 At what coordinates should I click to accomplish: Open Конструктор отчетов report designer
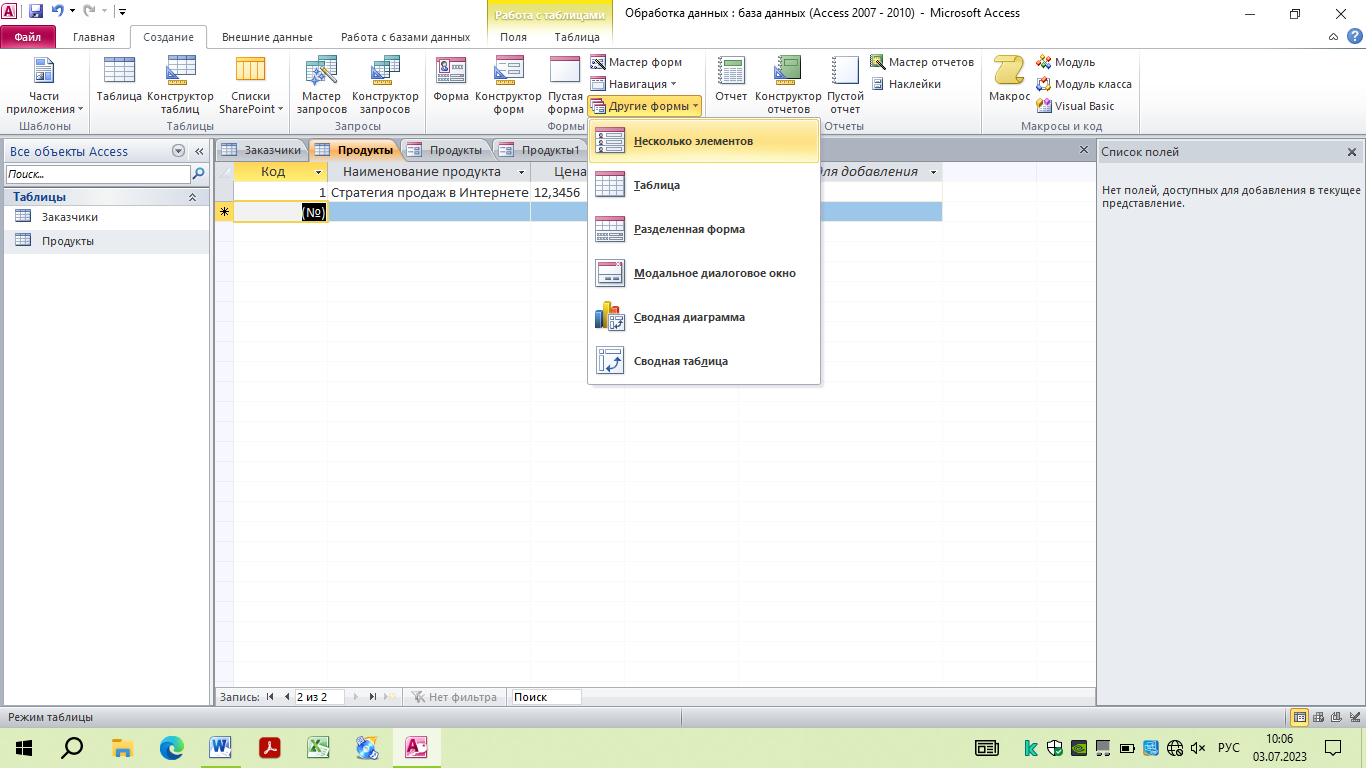788,85
